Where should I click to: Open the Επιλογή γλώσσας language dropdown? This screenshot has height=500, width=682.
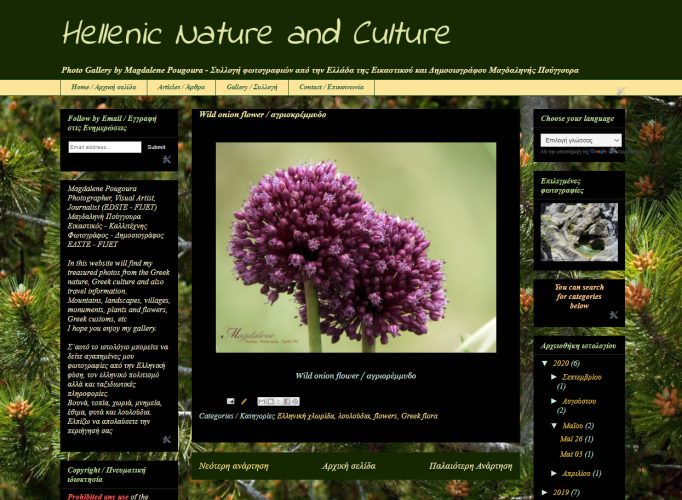click(x=581, y=140)
